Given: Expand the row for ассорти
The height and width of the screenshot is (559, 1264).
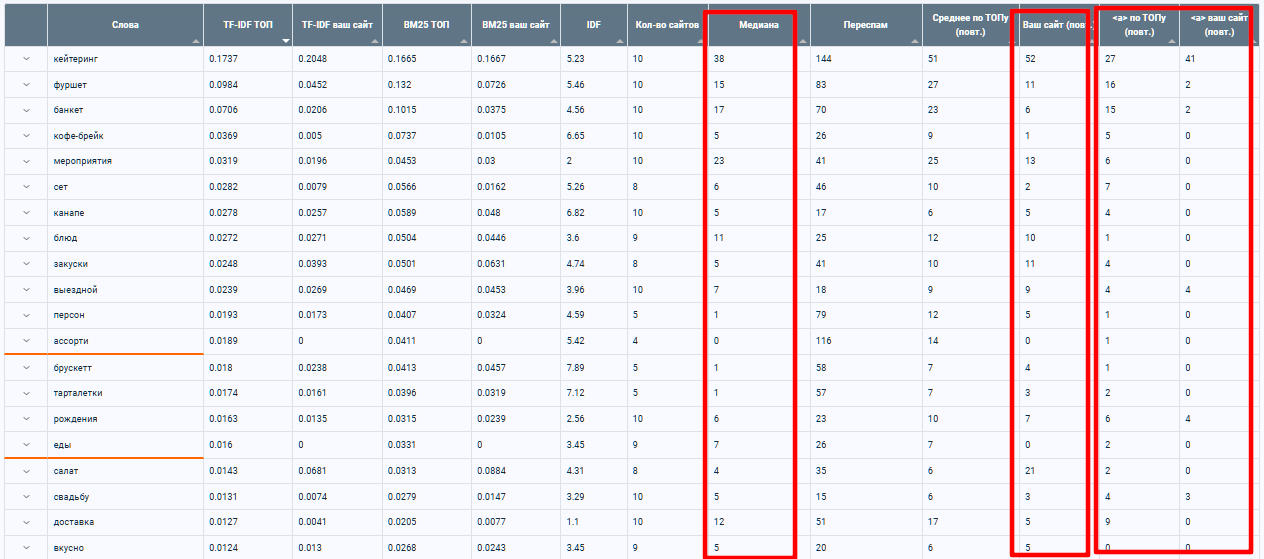Looking at the screenshot, I should point(25,342).
